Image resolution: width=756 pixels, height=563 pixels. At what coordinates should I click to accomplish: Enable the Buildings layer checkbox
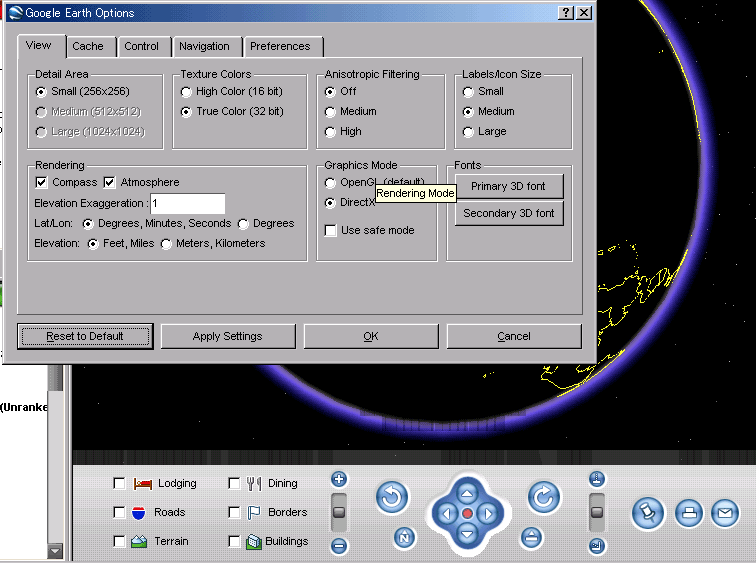(x=234, y=541)
